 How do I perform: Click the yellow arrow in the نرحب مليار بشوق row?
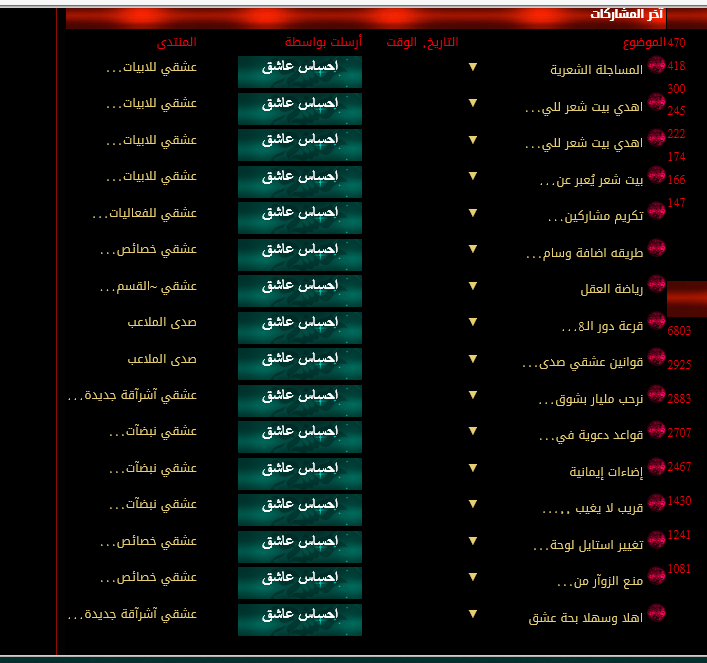point(473,395)
